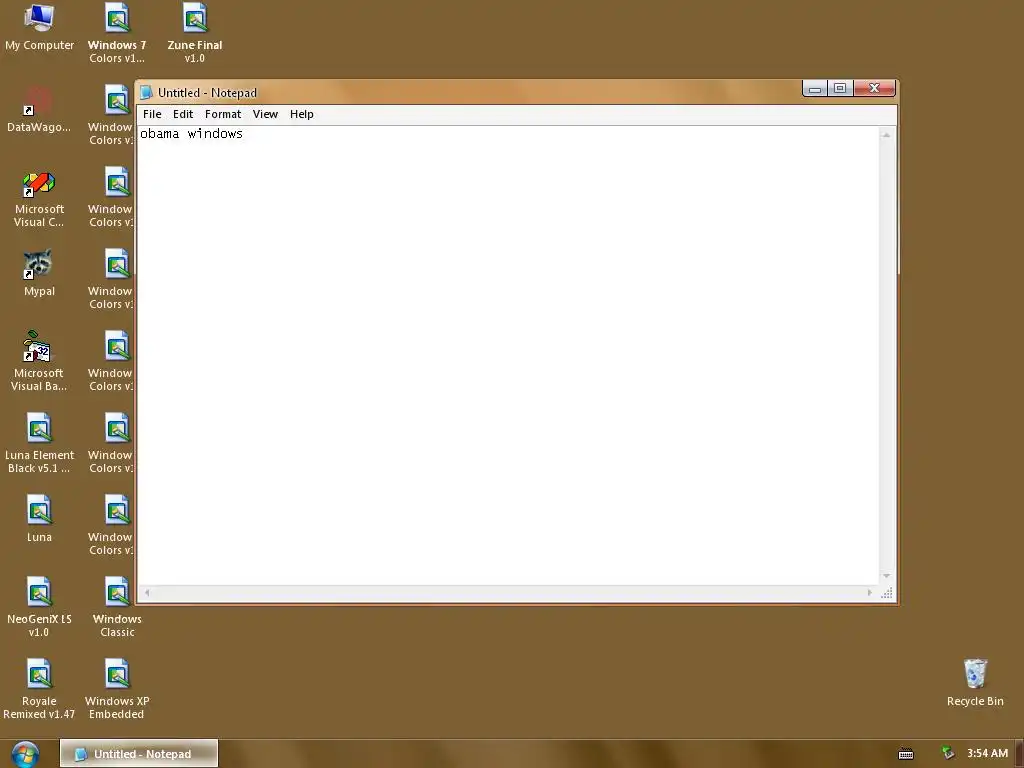Screen dimensions: 1024x768
Task: Select the Windows Colors file beside Mypal
Action: [x=111, y=279]
